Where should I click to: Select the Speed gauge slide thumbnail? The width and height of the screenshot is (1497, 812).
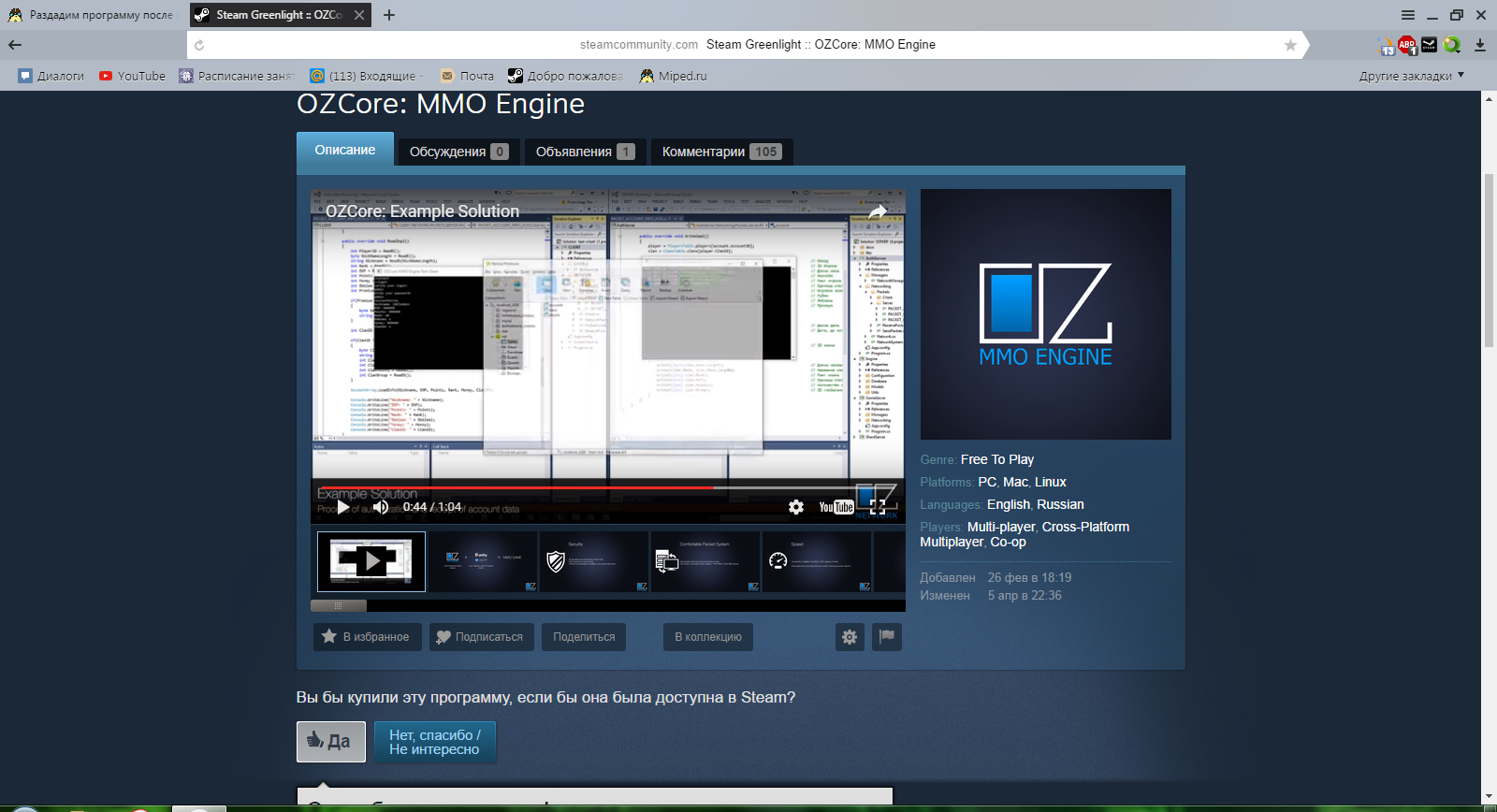(x=817, y=561)
